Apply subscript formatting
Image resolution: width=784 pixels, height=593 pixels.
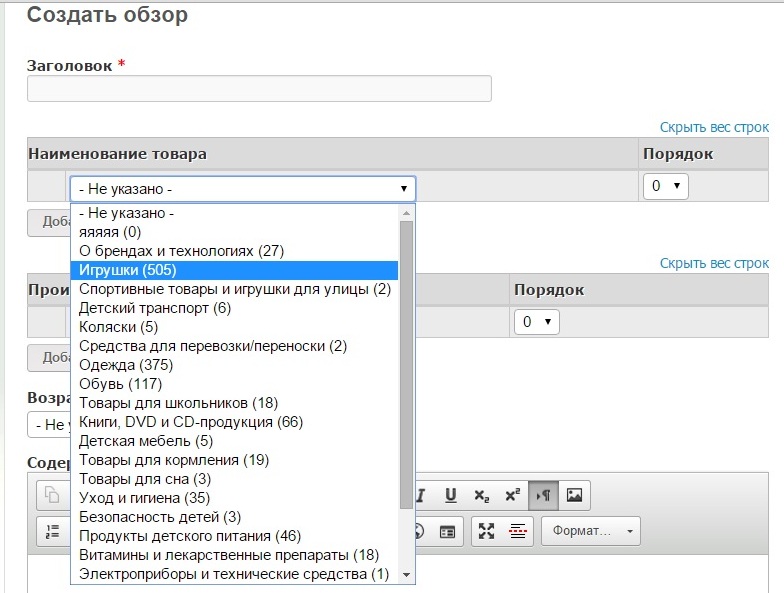click(482, 495)
